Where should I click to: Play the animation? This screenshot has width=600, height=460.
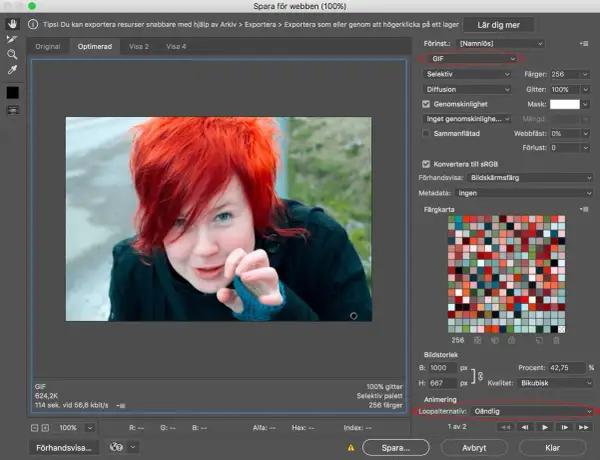545,427
